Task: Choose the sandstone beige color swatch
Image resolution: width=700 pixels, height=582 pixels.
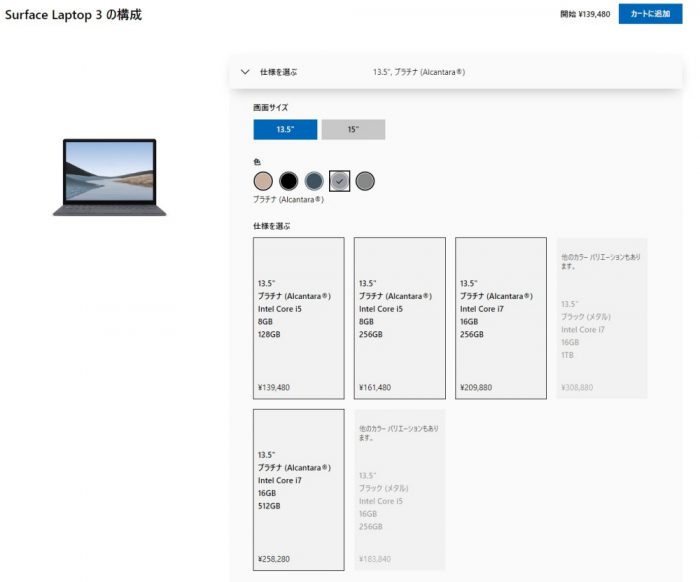Action: (x=263, y=181)
